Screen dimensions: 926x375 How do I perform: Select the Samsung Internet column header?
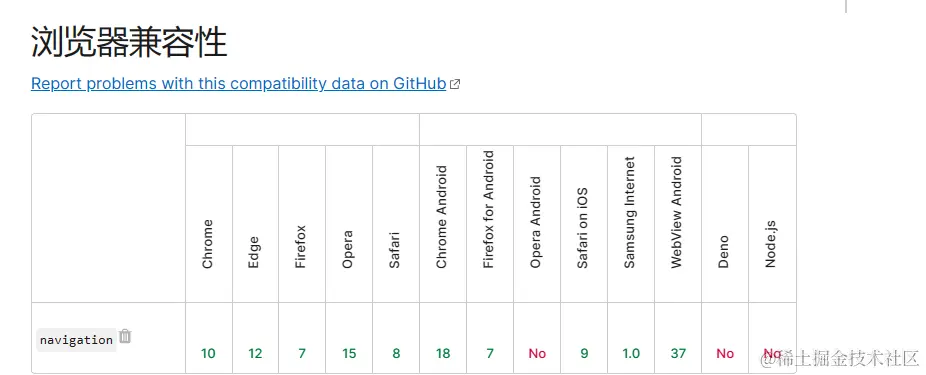click(x=631, y=224)
